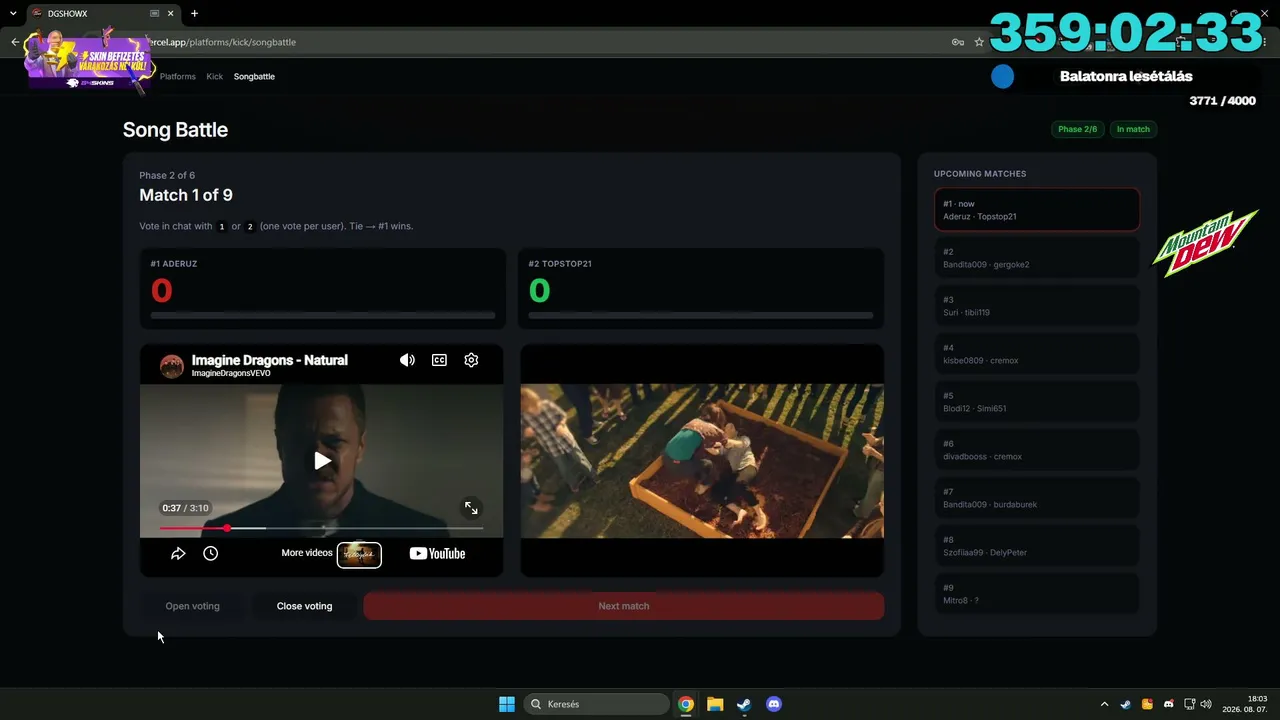Select upcoming match #3 Suri · tibi1119

pos(1037,306)
